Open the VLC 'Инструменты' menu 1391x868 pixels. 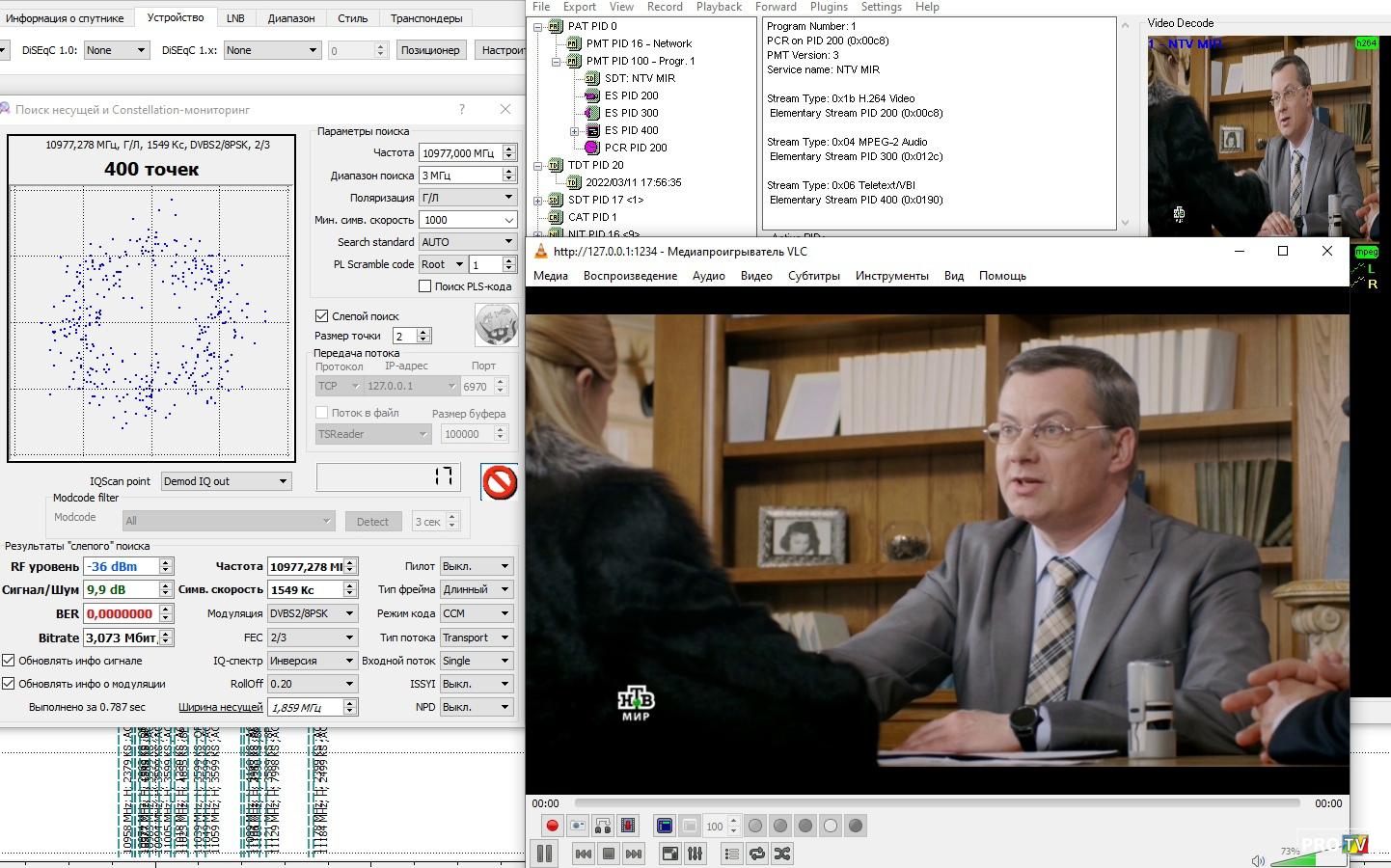pos(891,276)
